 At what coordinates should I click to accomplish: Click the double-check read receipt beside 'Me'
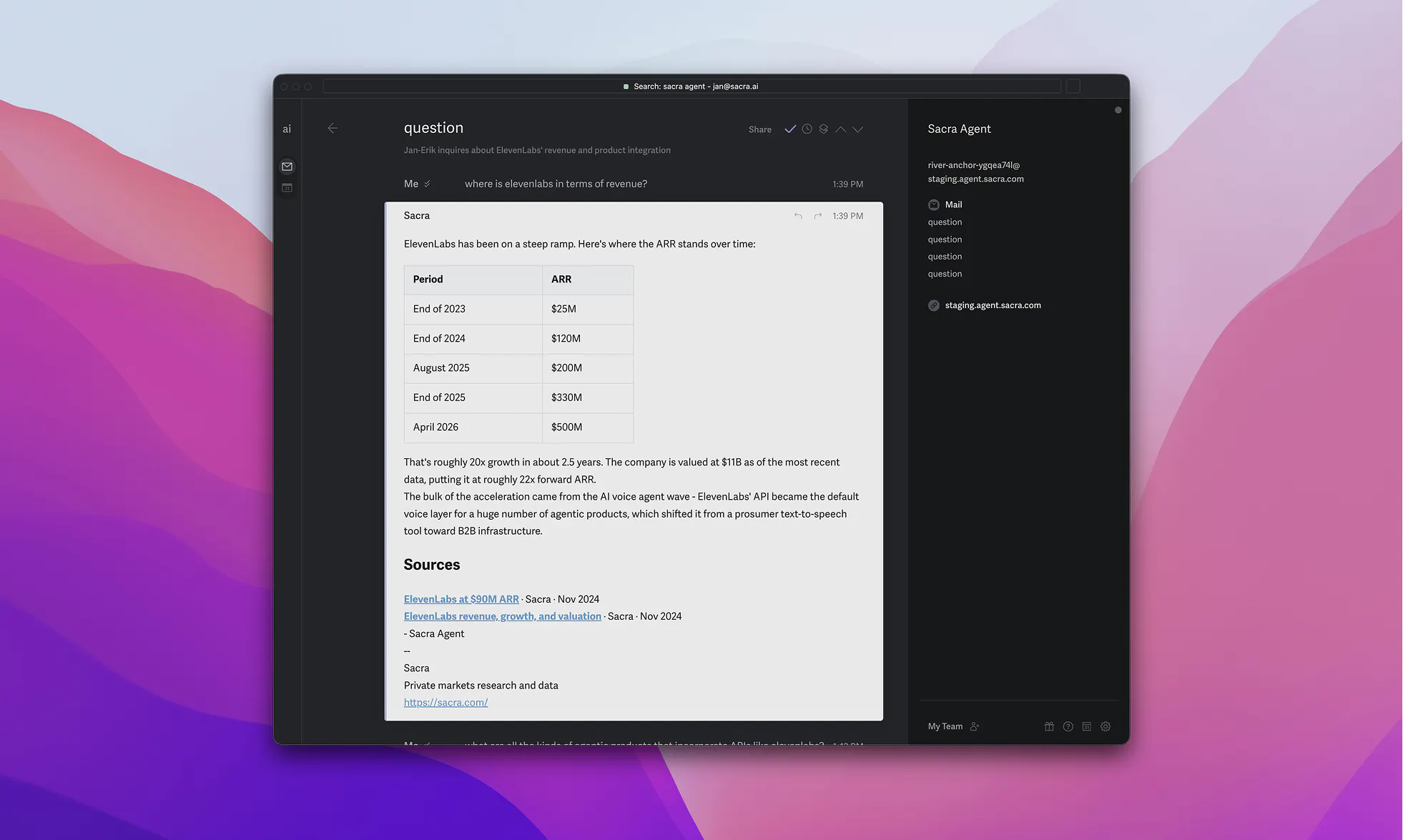click(427, 184)
